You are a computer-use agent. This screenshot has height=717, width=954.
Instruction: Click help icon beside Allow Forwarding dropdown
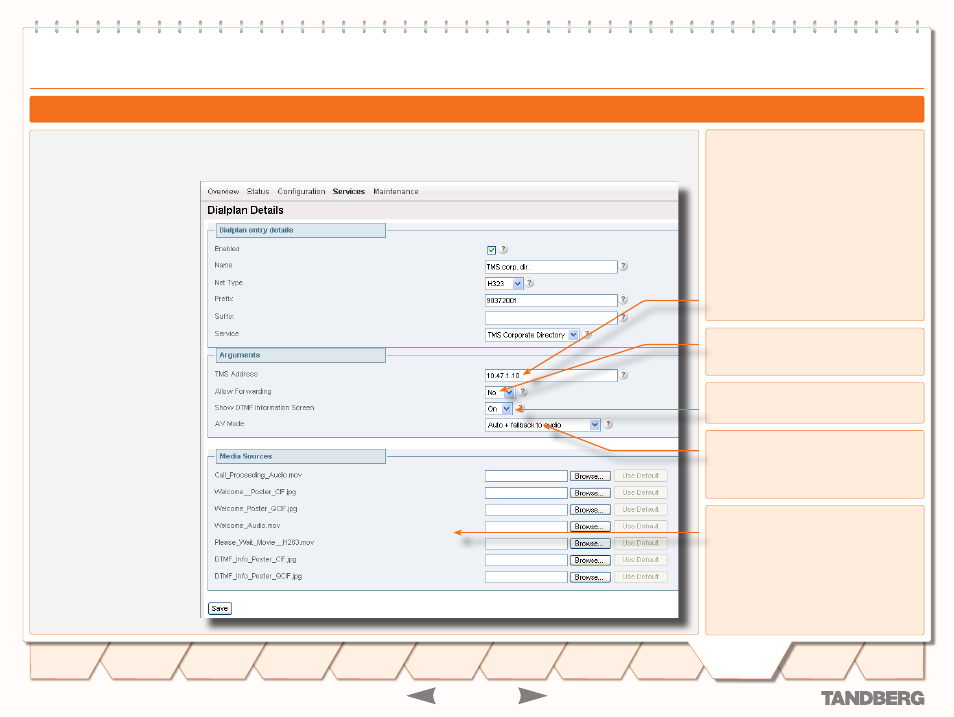(x=523, y=391)
